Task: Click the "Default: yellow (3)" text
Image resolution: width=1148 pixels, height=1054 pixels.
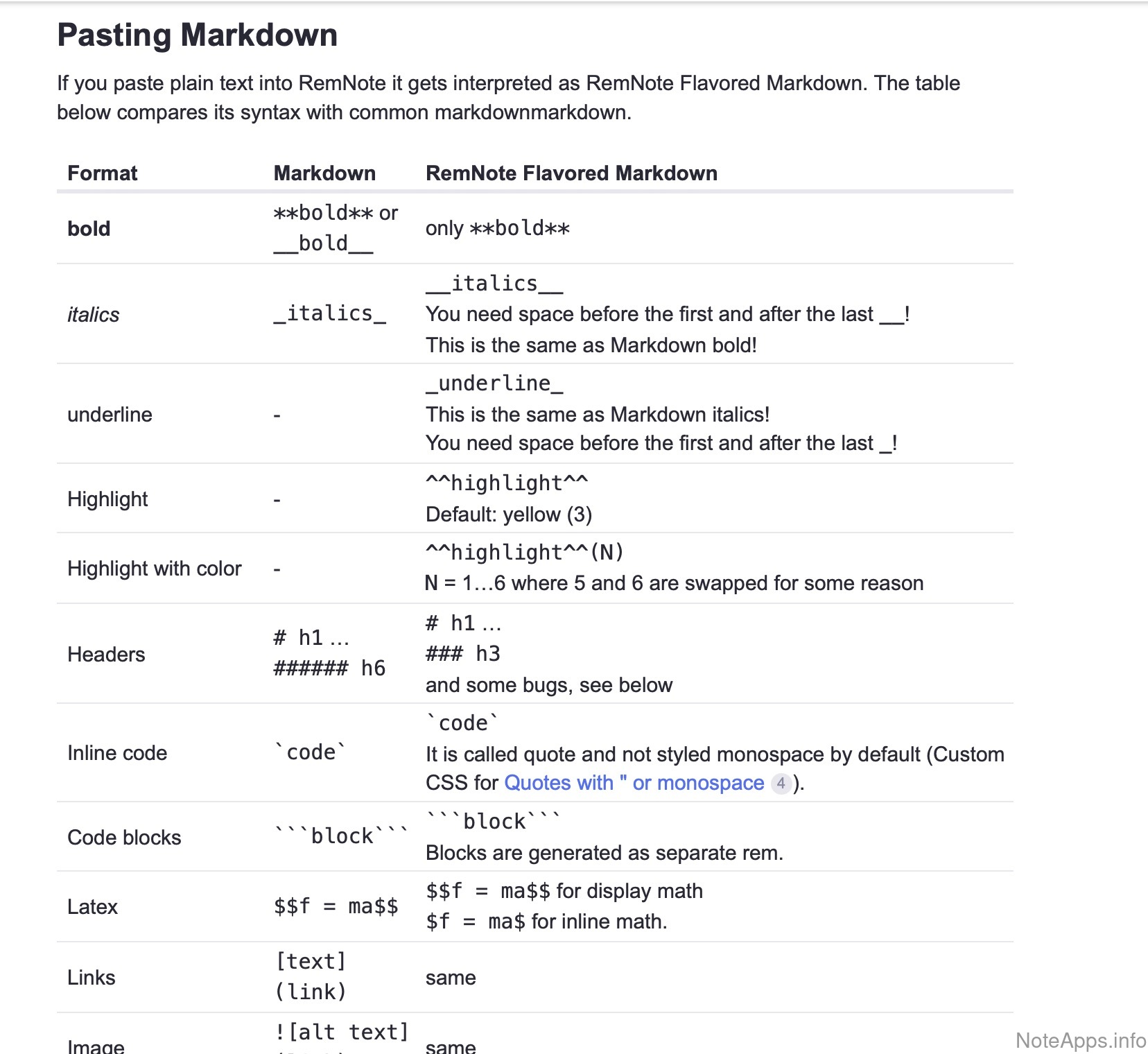Action: [509, 515]
